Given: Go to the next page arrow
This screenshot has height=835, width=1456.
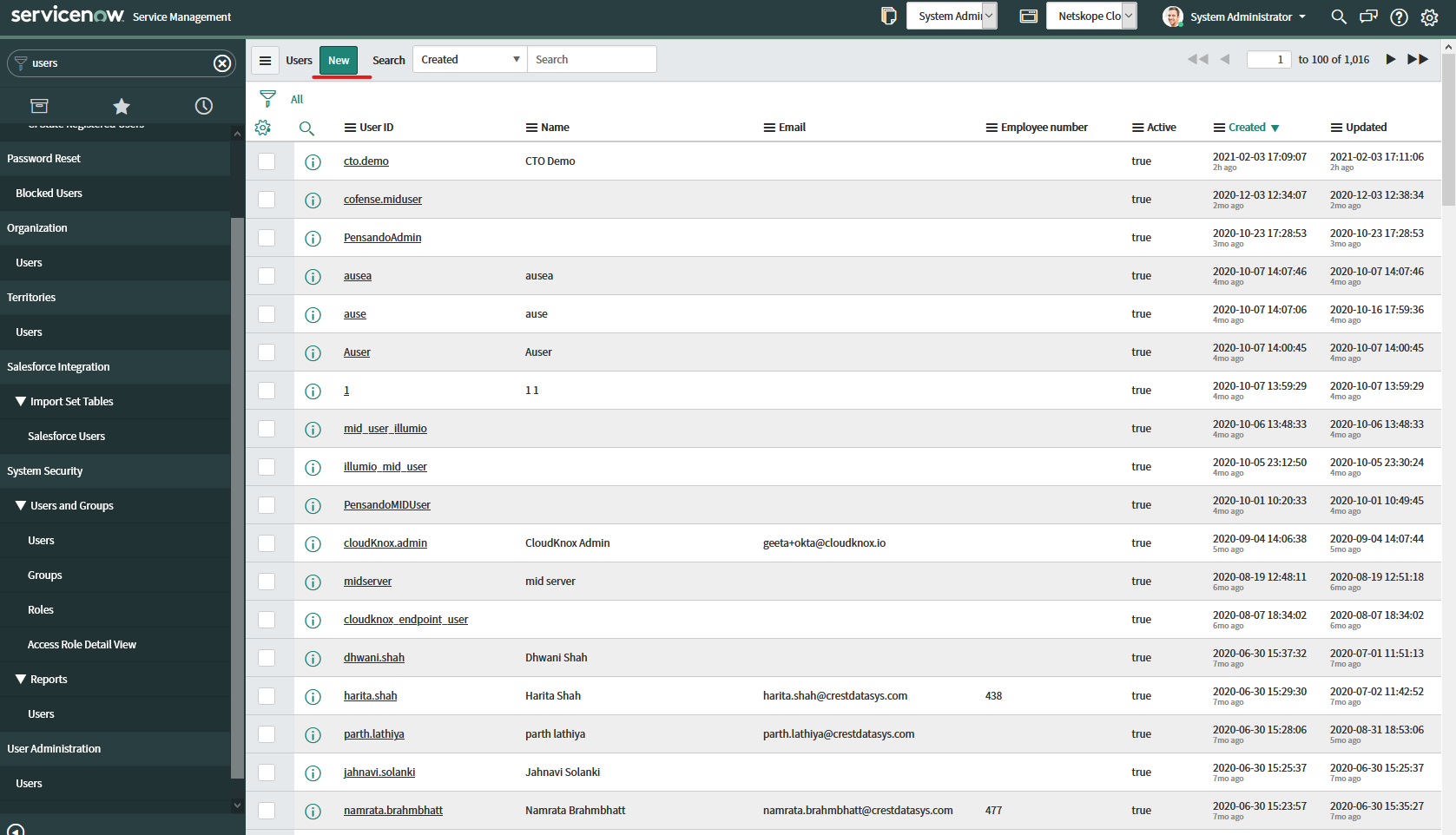Looking at the screenshot, I should pyautogui.click(x=1390, y=59).
